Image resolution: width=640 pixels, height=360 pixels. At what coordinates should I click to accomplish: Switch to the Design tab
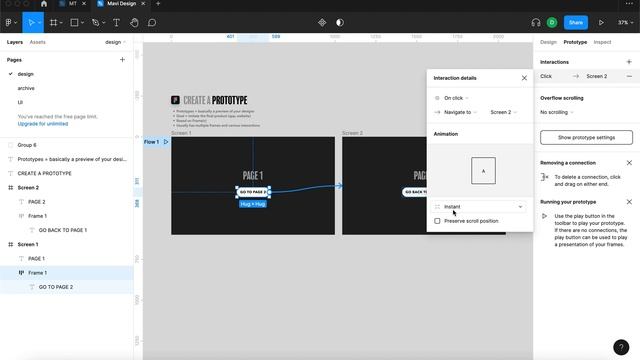click(548, 42)
